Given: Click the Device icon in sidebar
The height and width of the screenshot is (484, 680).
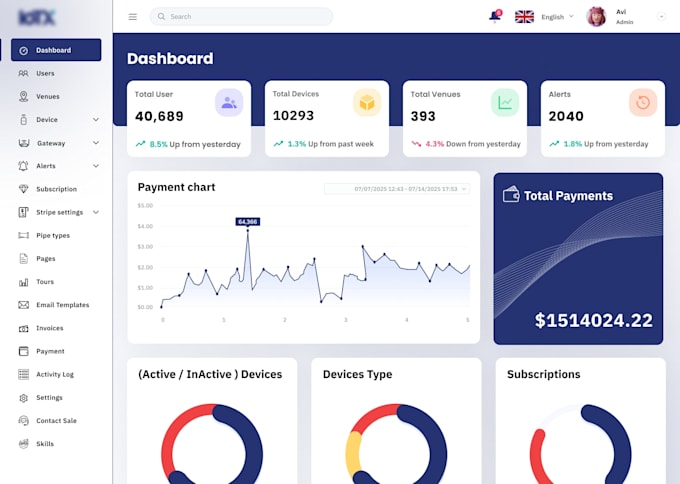Looking at the screenshot, I should click(23, 120).
